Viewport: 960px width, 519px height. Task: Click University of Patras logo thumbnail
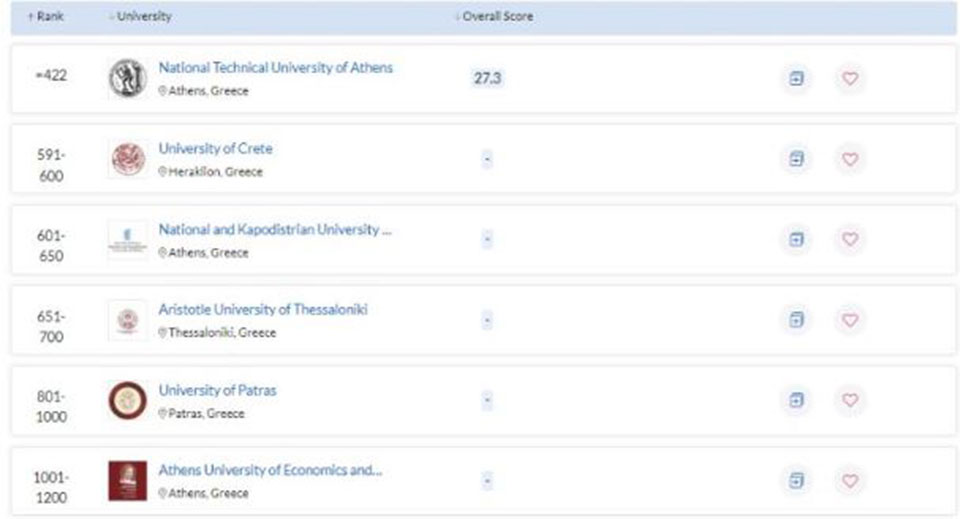click(127, 401)
